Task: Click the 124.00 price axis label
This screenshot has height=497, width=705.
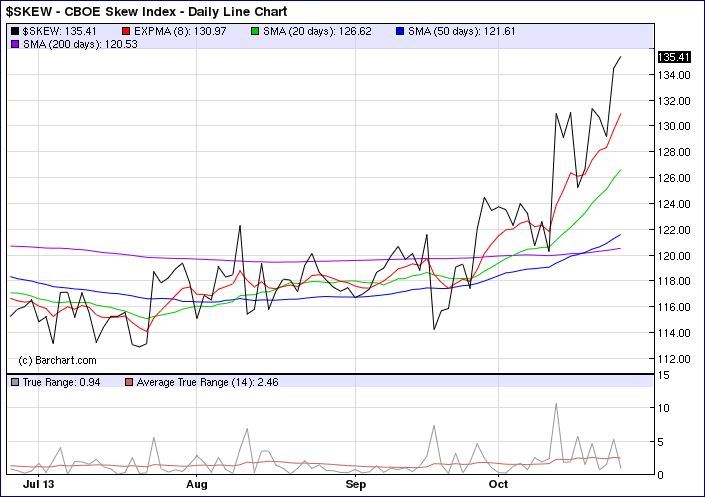Action: click(674, 204)
